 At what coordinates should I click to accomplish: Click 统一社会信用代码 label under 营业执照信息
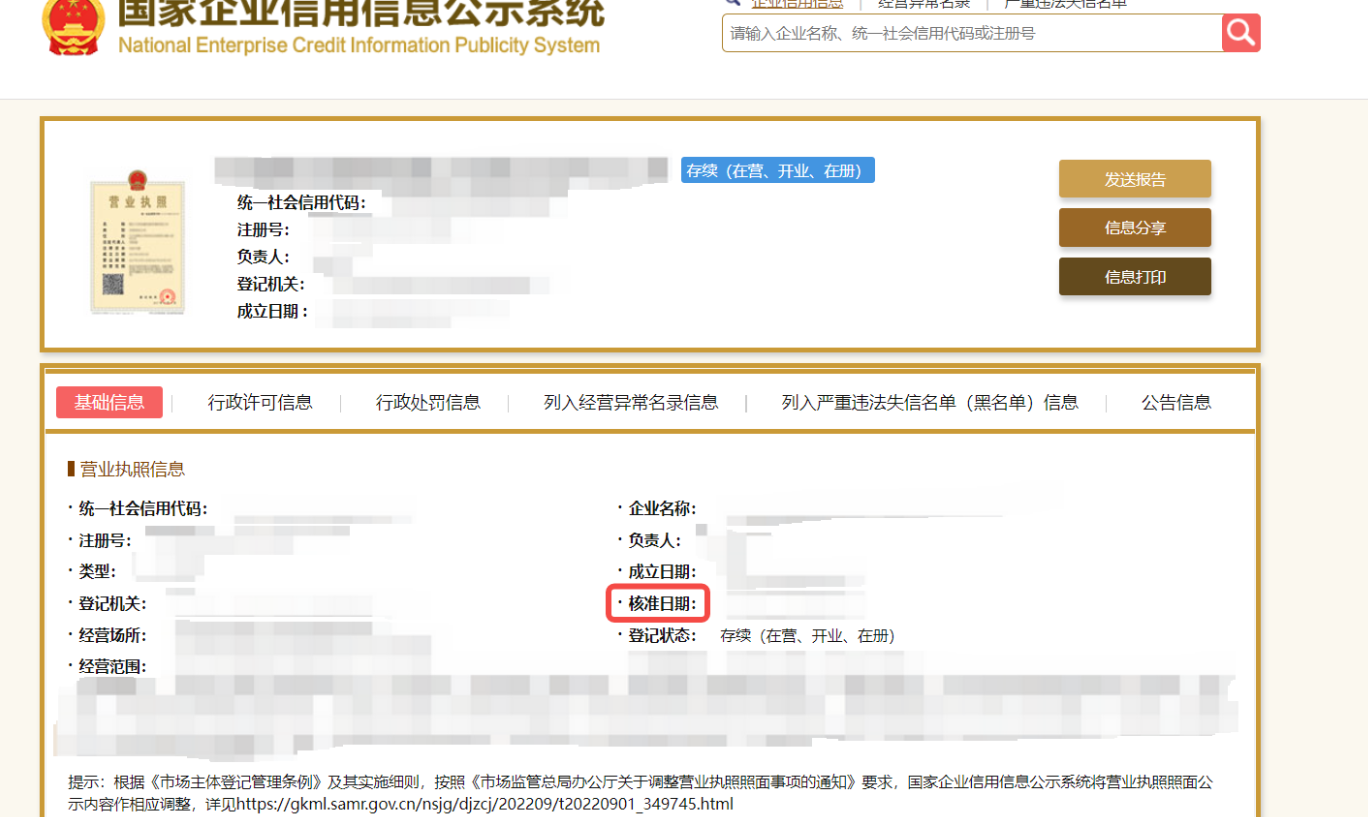[x=143, y=509]
